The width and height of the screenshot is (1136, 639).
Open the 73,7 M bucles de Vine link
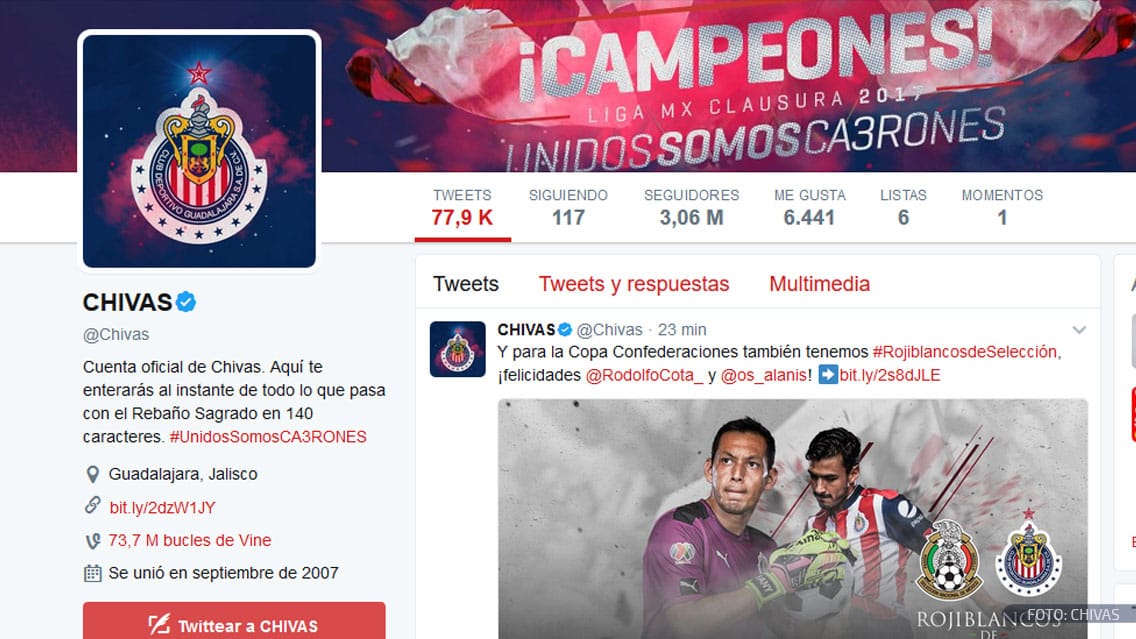pyautogui.click(x=190, y=540)
